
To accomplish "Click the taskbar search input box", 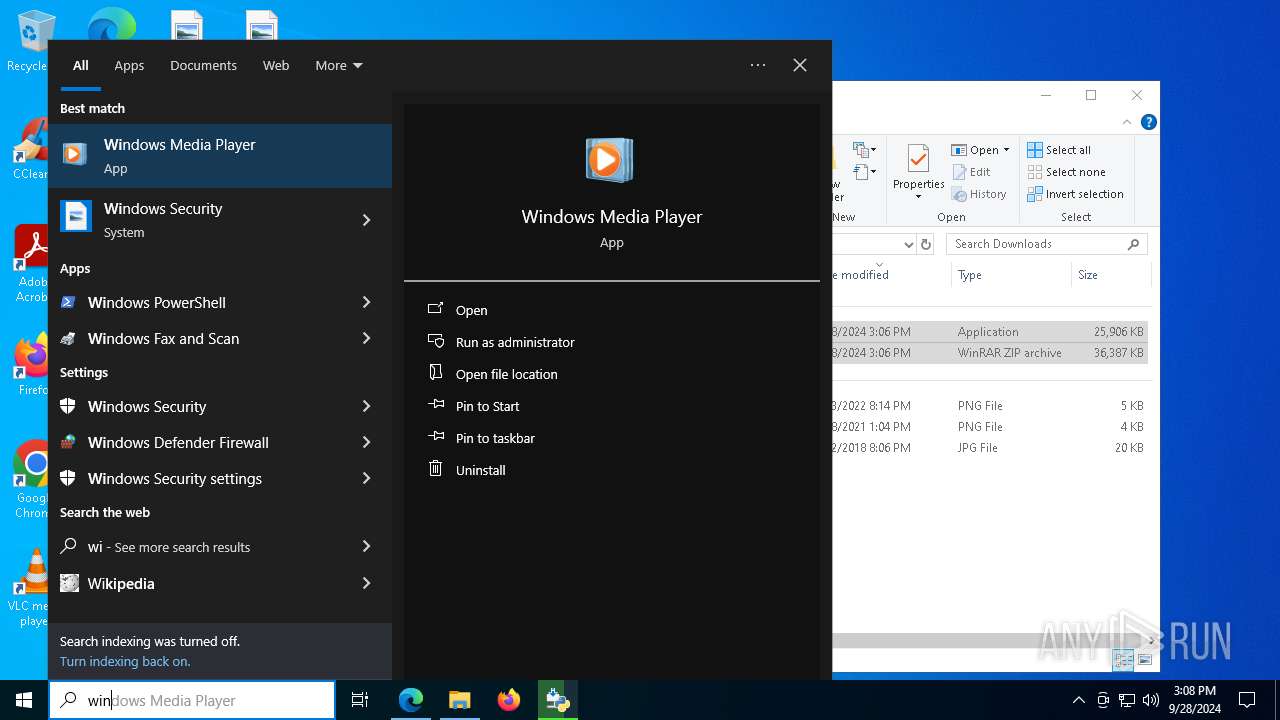I will coord(192,700).
